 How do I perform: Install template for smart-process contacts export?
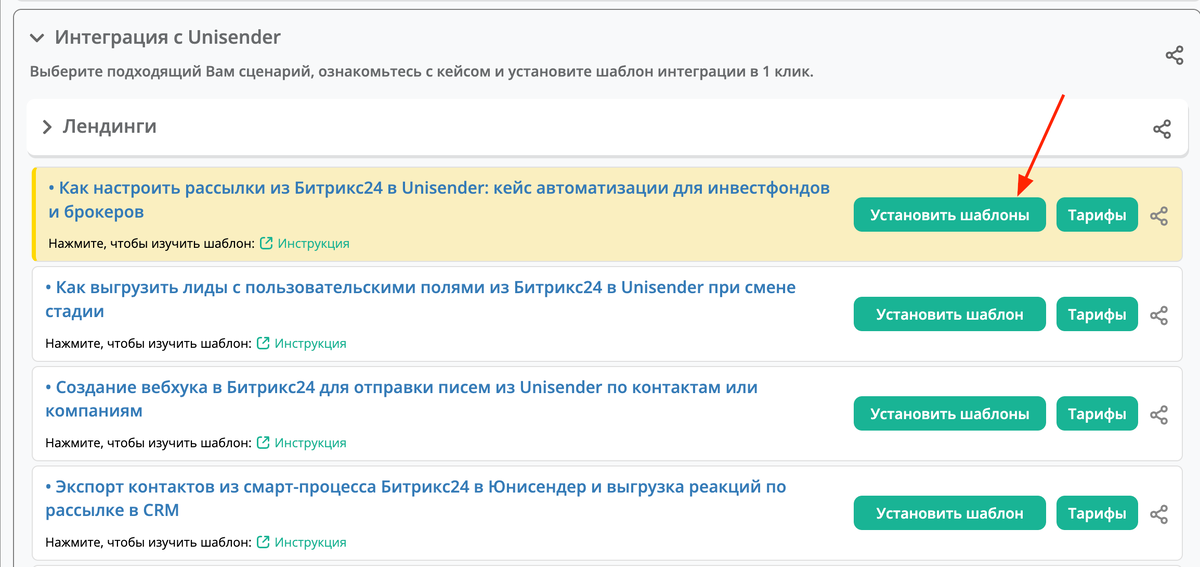949,513
